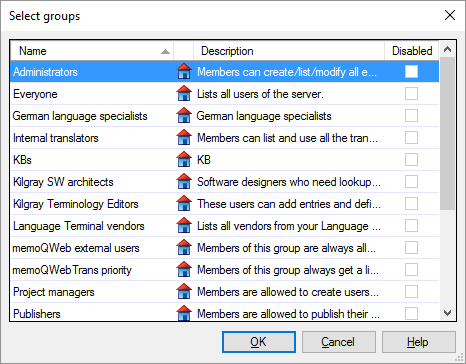Image resolution: width=466 pixels, height=364 pixels.
Task: Click the house icon for Kilgray Terminology Editors
Action: (x=184, y=203)
